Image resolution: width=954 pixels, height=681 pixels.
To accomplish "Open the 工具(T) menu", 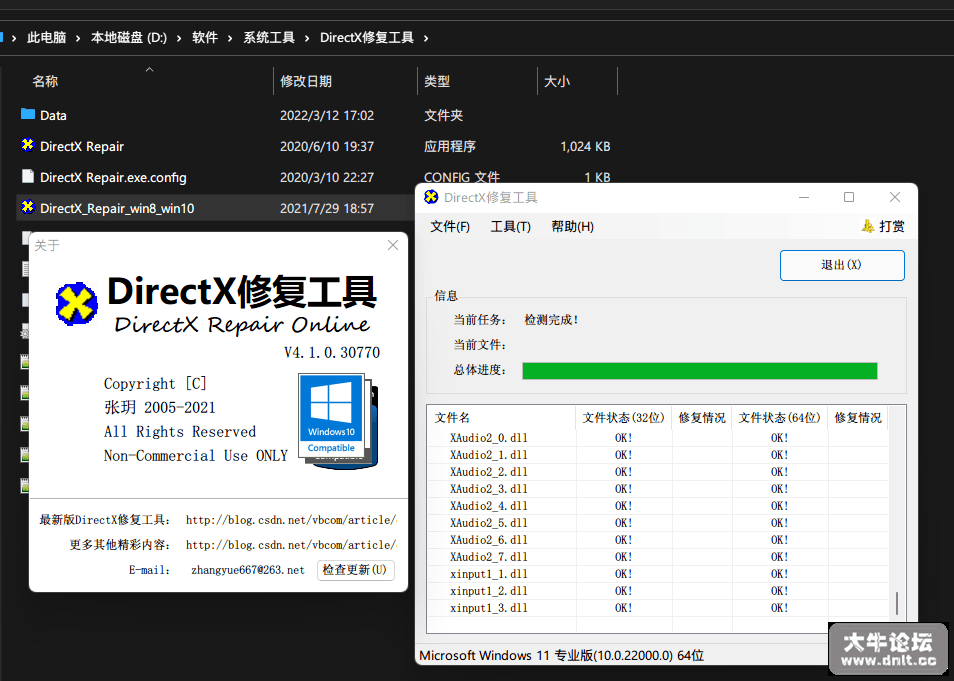I will [511, 227].
